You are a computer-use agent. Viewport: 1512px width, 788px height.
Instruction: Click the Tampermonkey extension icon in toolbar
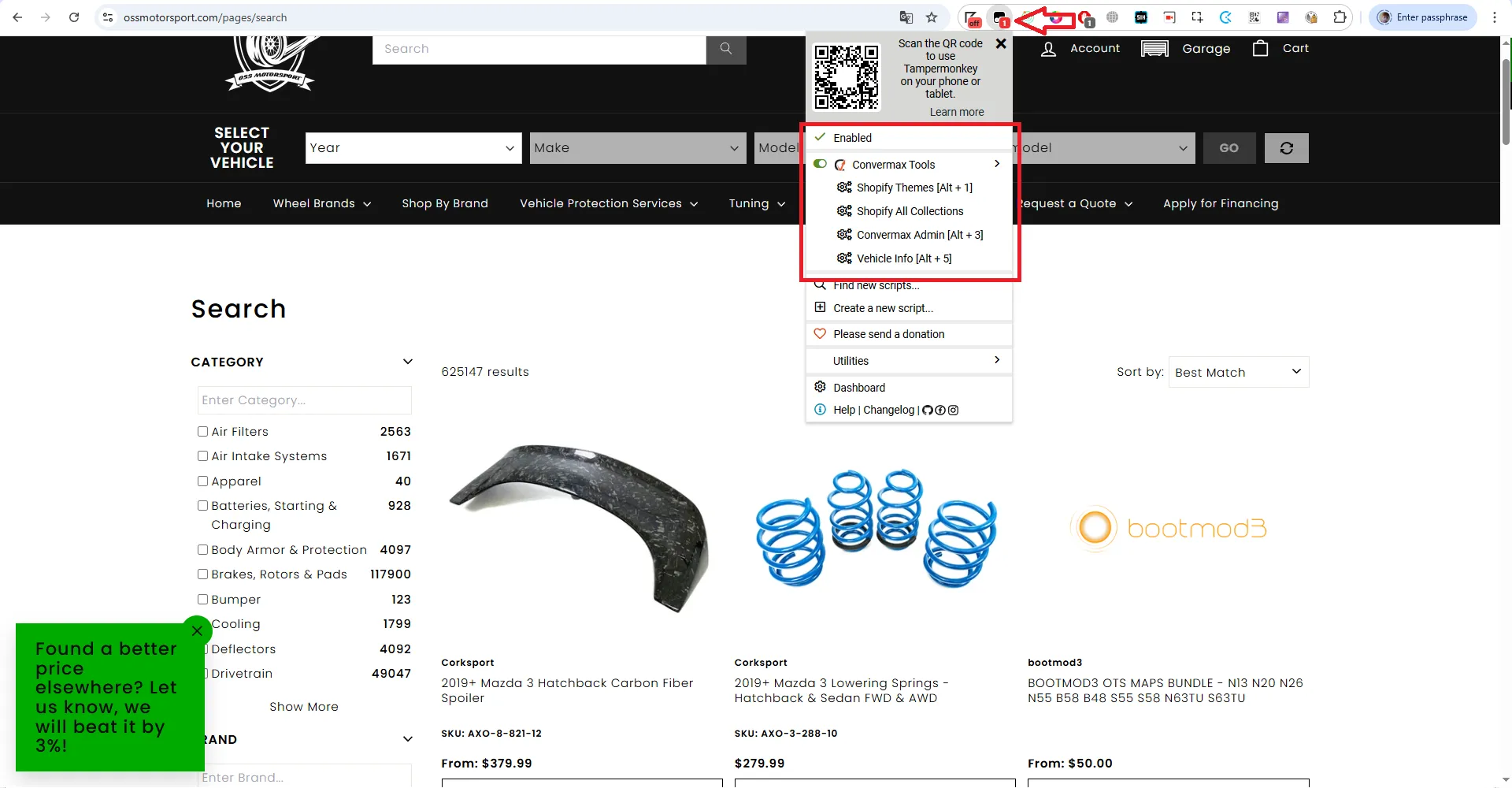(1000, 17)
